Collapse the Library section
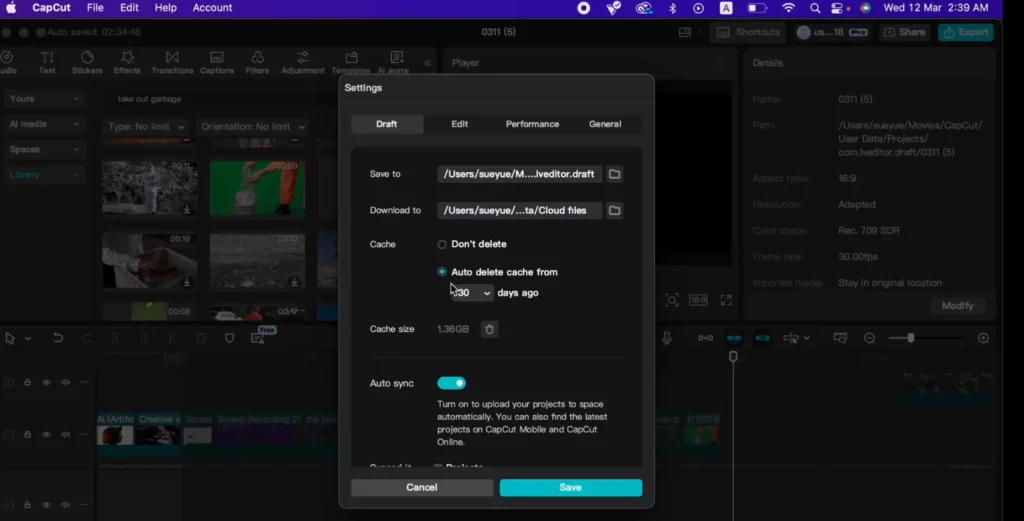The width and height of the screenshot is (1024, 521). coord(44,175)
